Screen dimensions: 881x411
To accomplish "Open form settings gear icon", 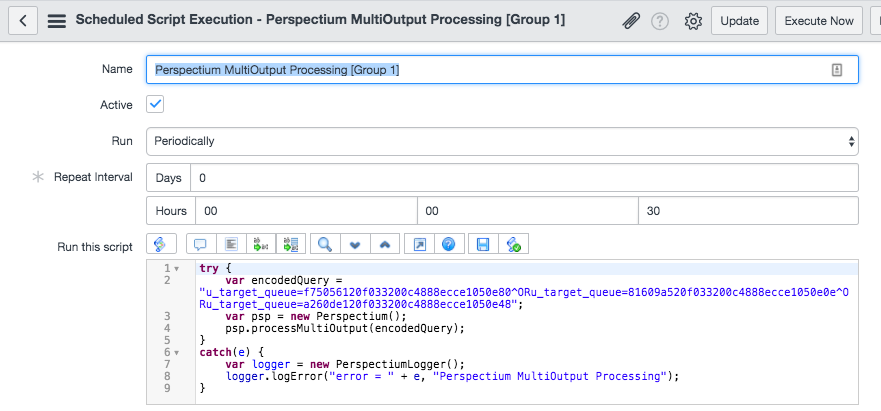I will 693,21.
